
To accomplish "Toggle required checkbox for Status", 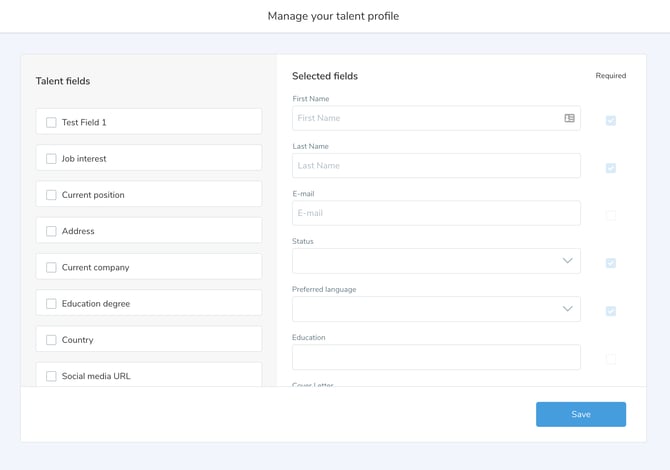I will (611, 263).
